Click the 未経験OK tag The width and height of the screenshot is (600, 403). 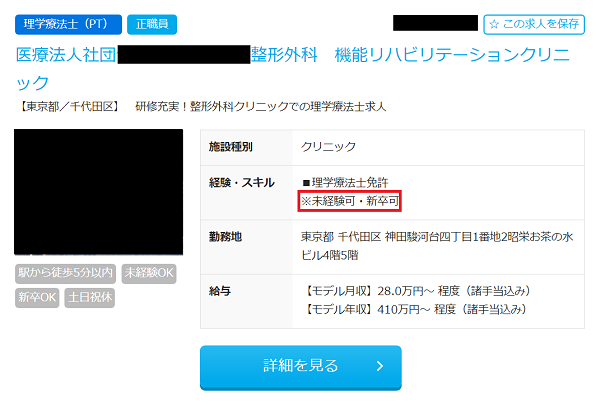(148, 273)
